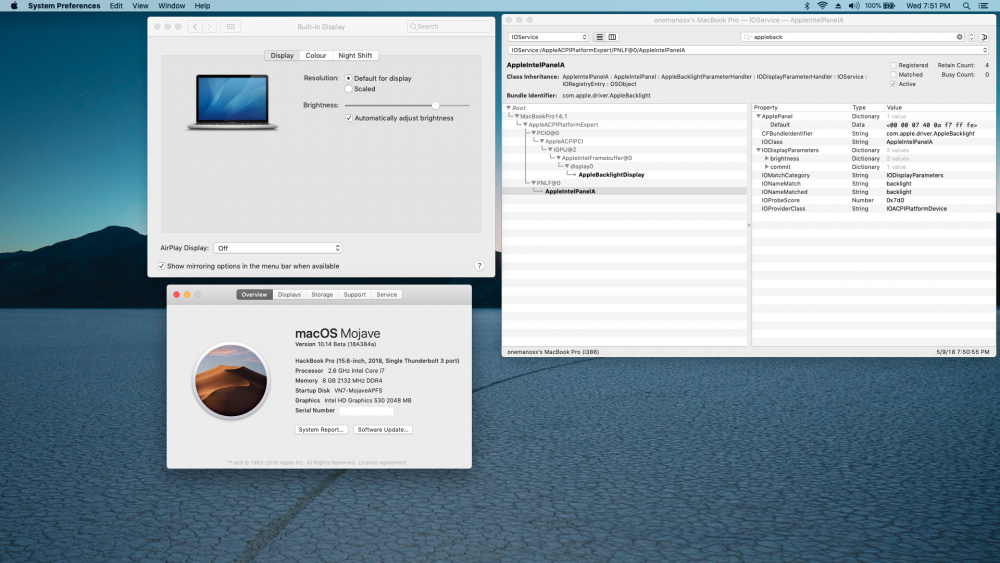
Task: Open the Help menu
Action: point(202,6)
